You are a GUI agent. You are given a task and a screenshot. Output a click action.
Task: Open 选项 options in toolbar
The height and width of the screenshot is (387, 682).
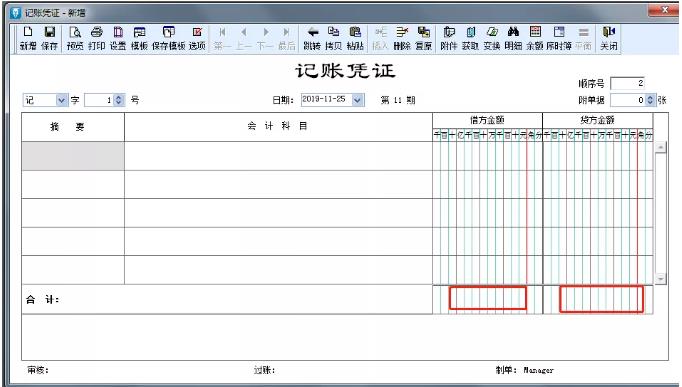point(197,38)
